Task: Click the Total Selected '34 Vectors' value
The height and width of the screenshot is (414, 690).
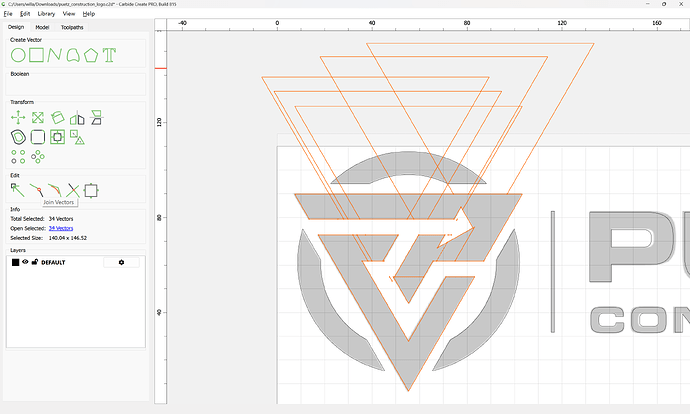Action: [61, 219]
